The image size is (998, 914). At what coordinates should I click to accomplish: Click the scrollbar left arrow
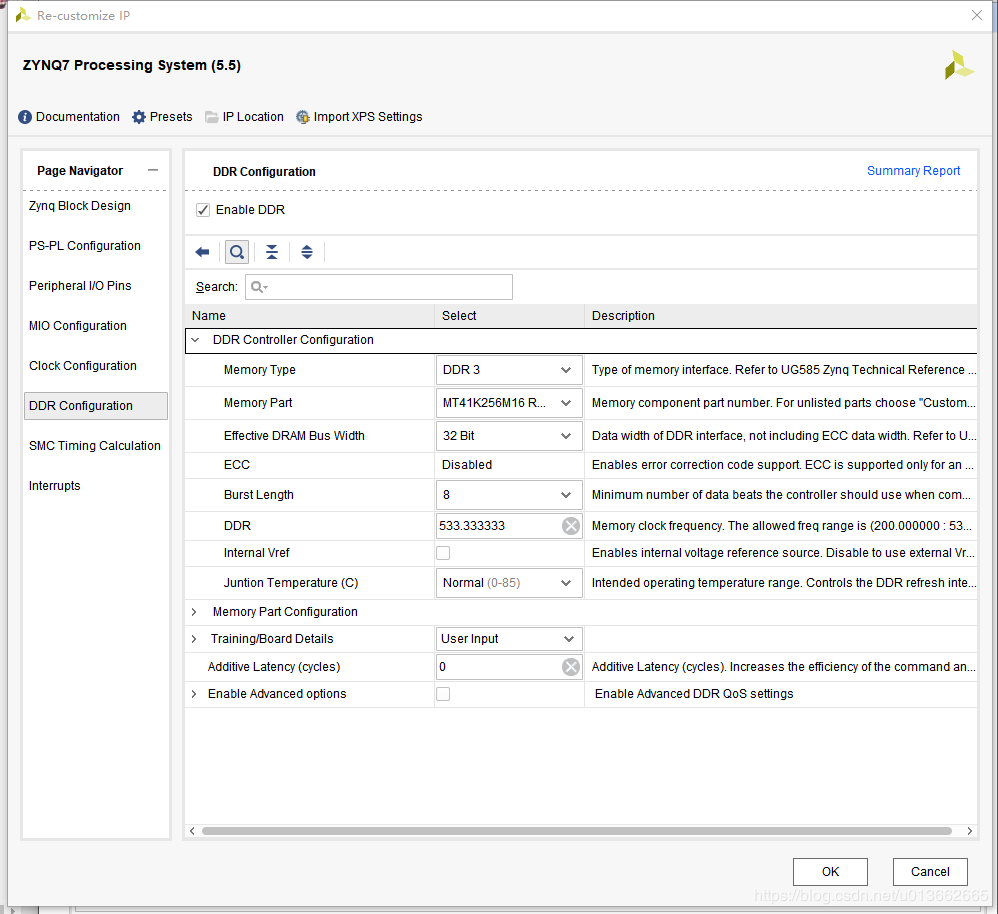[193, 831]
